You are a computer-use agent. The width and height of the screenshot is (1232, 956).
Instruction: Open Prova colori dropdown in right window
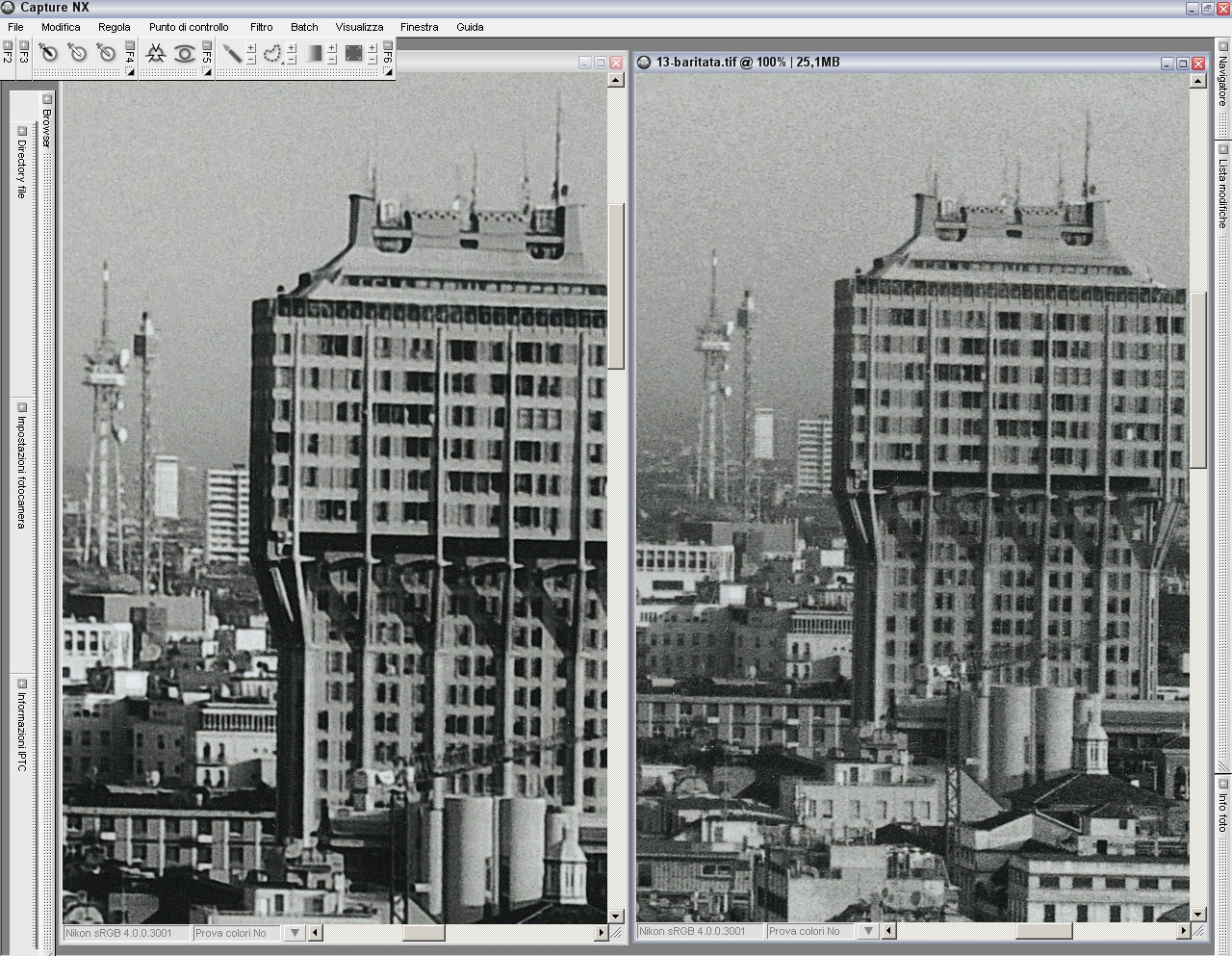click(869, 931)
